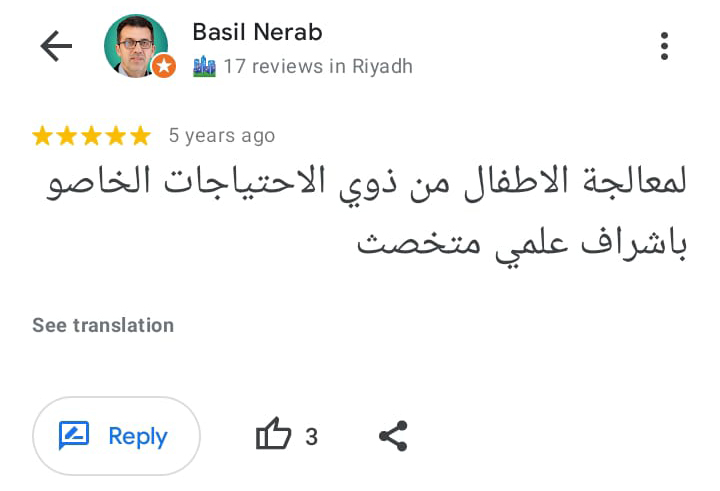Click the chat bubble icon inside Reply

[75, 436]
